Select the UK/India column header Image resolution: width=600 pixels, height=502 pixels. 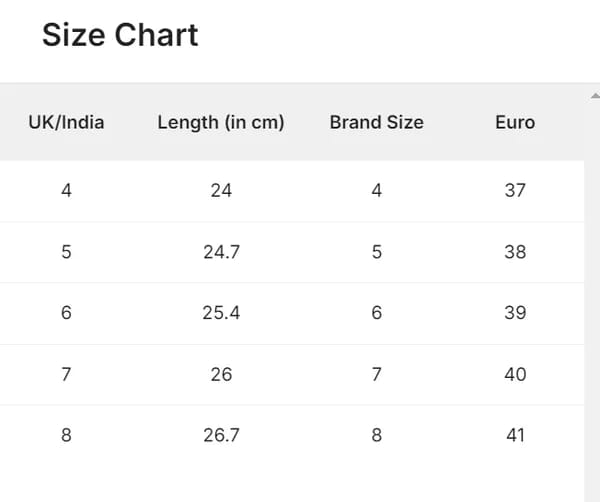66,123
